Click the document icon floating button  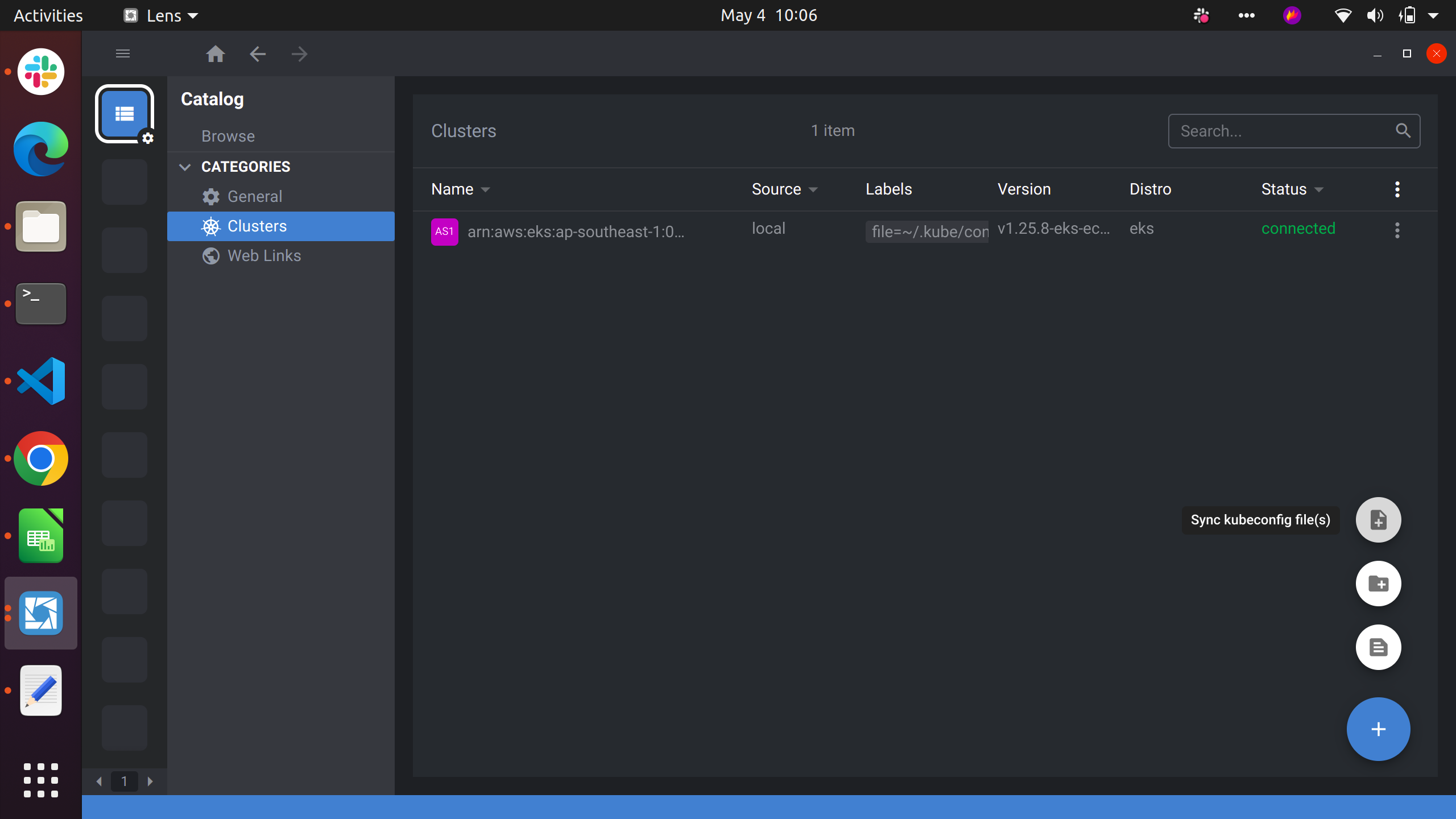1378,647
